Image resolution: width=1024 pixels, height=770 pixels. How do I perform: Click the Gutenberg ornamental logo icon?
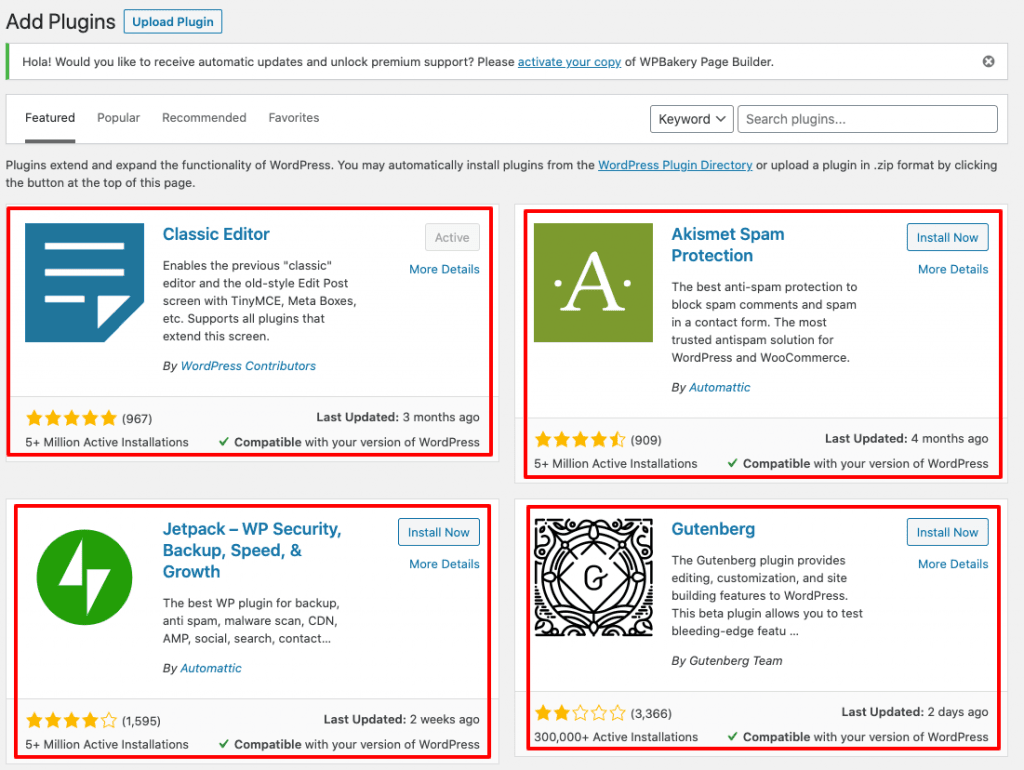click(x=594, y=577)
